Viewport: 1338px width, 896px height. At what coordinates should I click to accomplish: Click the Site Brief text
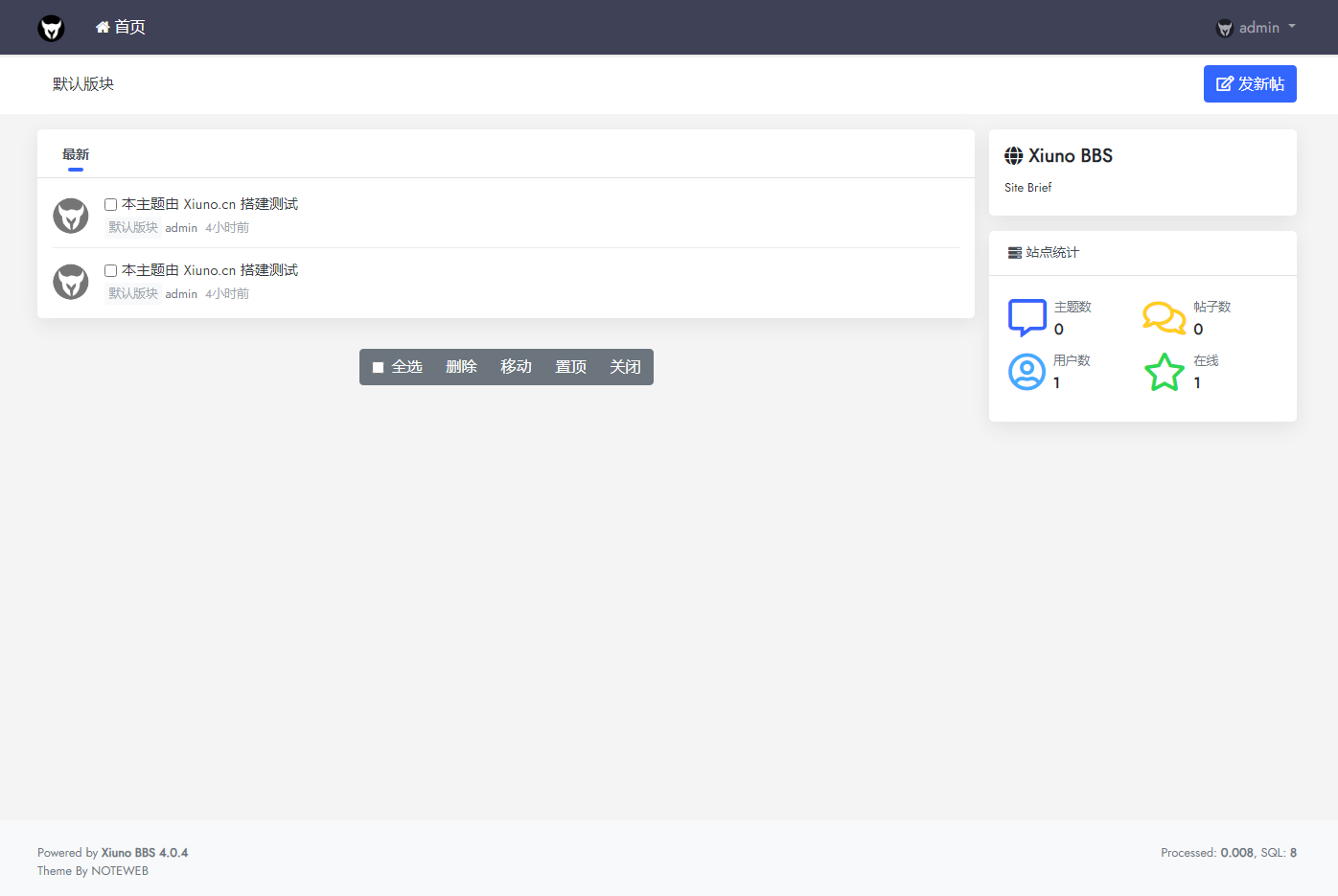tap(1027, 188)
